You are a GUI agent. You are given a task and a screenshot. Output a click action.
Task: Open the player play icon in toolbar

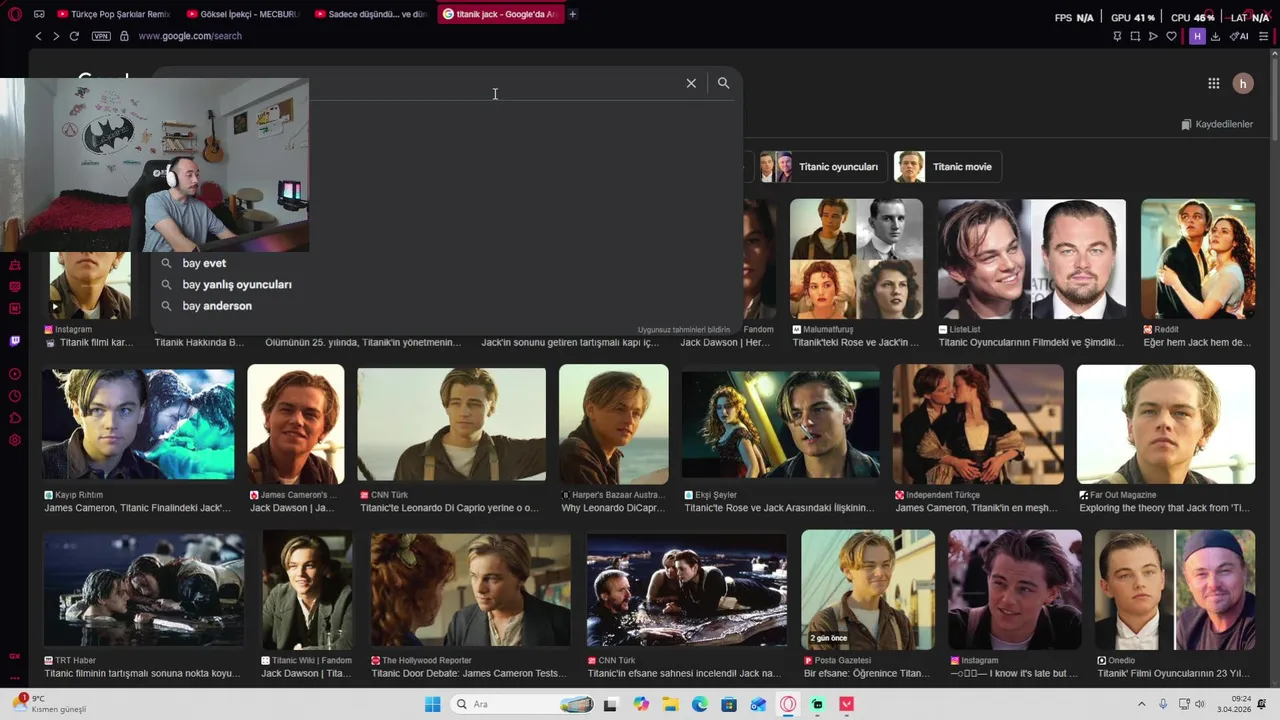1153,36
